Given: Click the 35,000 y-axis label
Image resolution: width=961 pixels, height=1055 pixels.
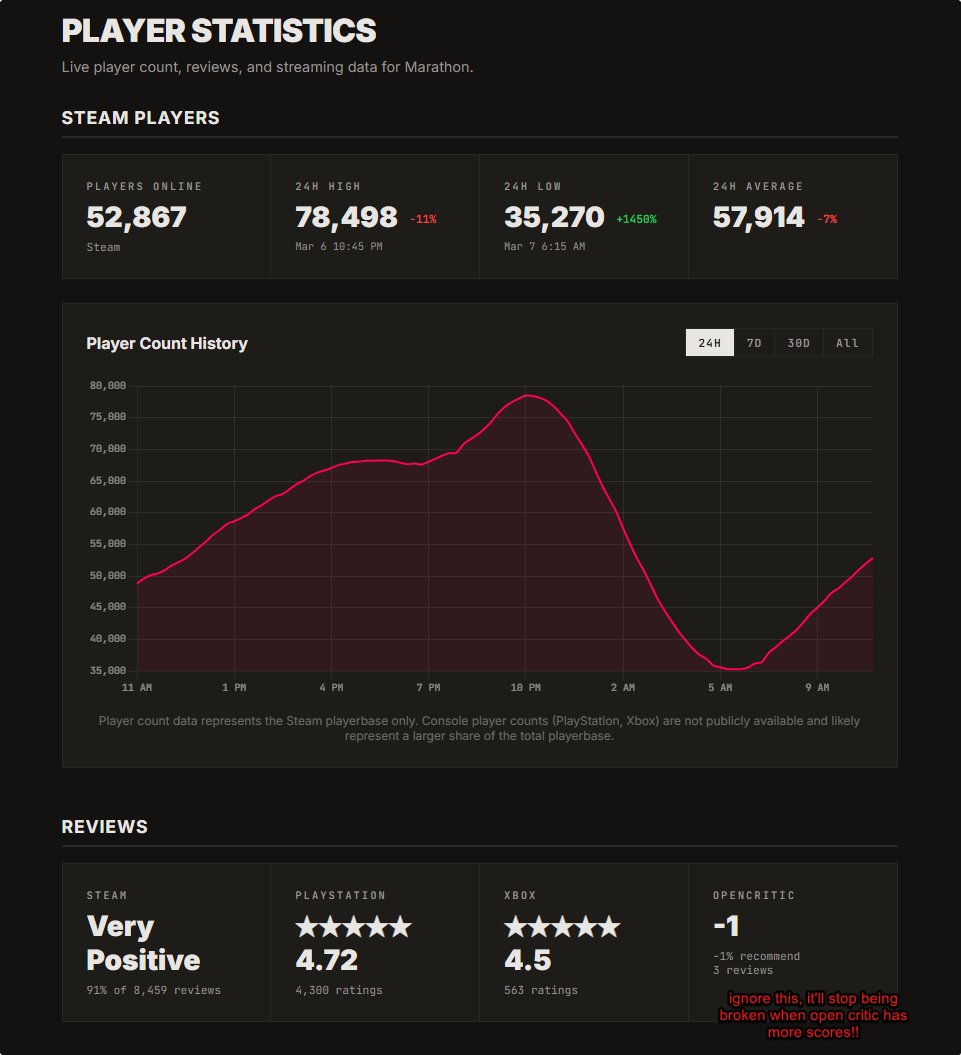Looking at the screenshot, I should (108, 671).
